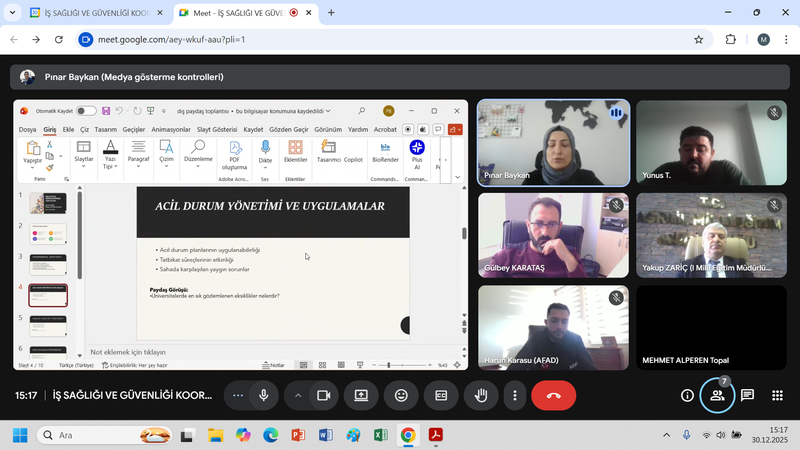Image resolution: width=800 pixels, height=450 pixels.
Task: Leave the call with red hang-up button
Action: coord(553,395)
